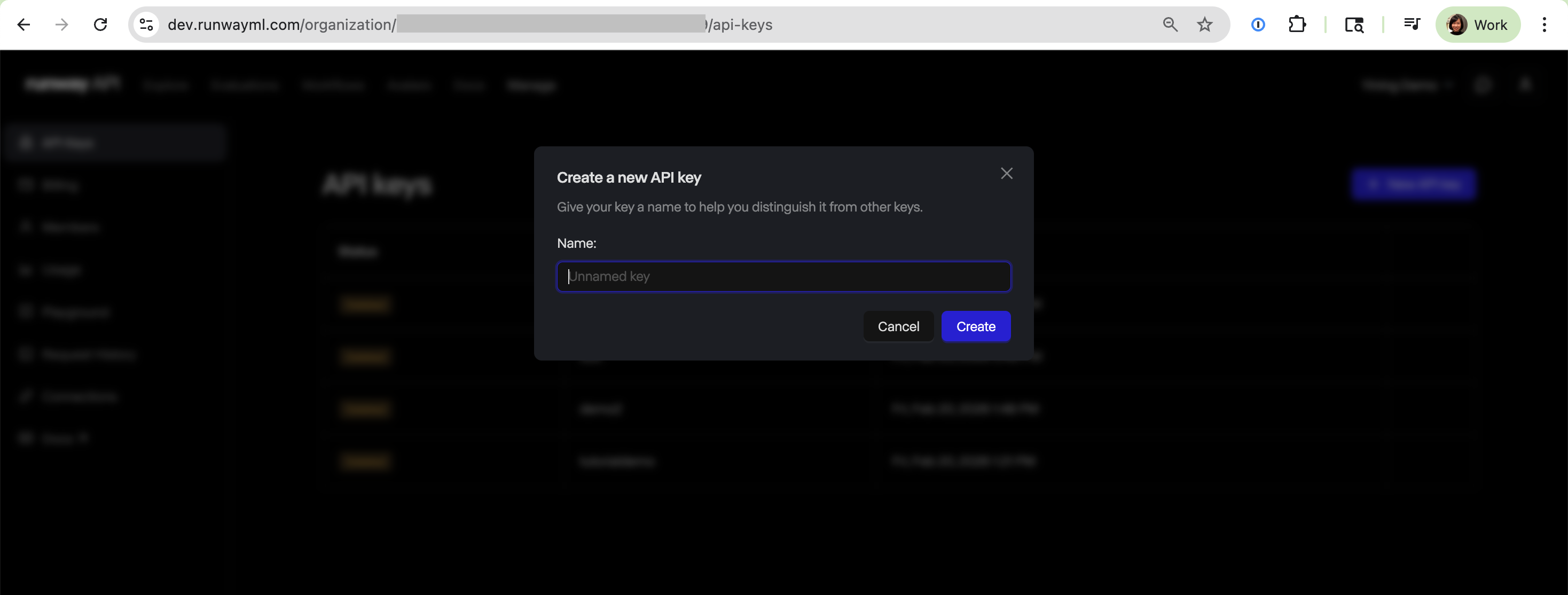The width and height of the screenshot is (1568, 595).
Task: Toggle the bookmark star for this page
Action: pos(1205,25)
